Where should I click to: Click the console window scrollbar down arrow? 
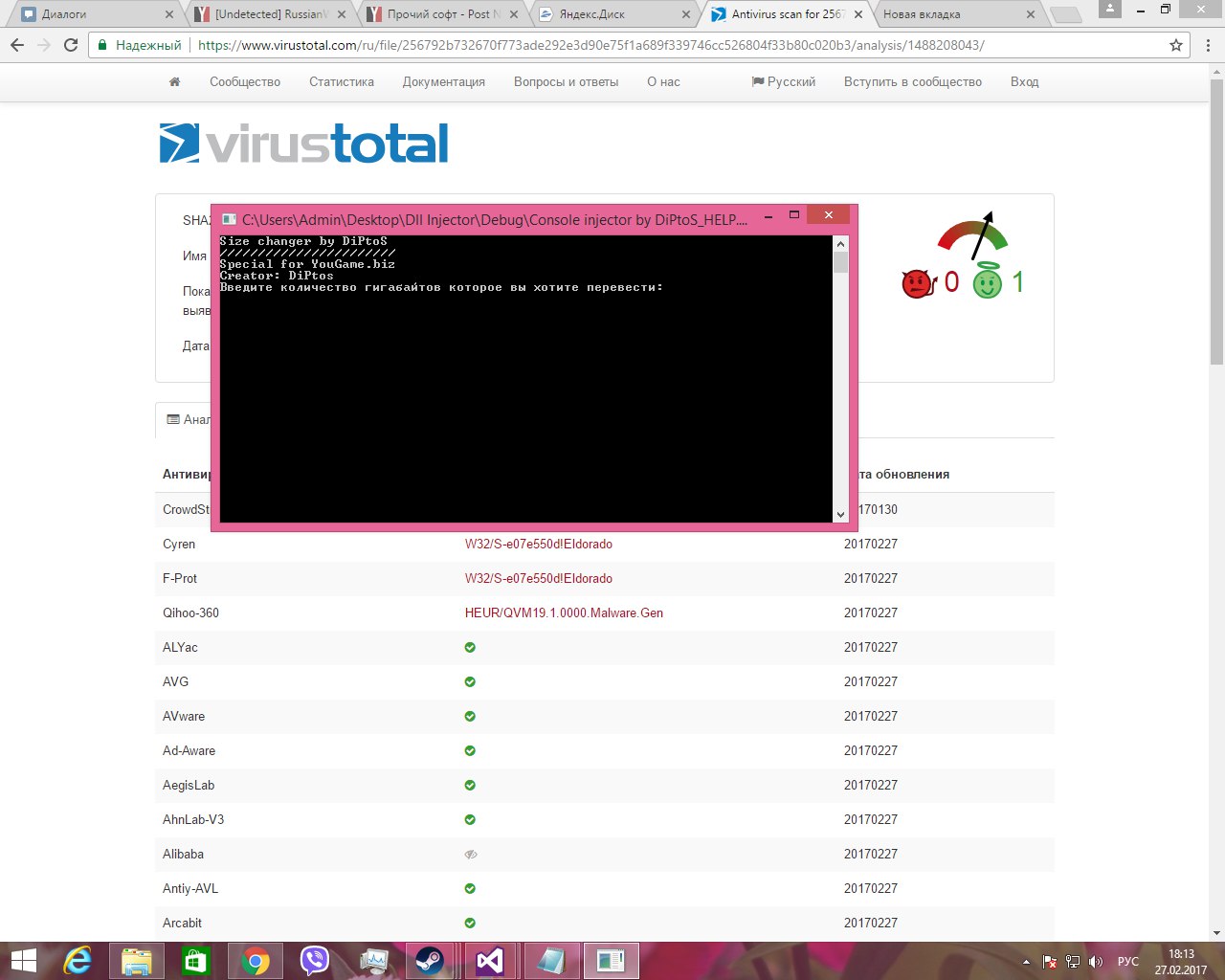(840, 515)
